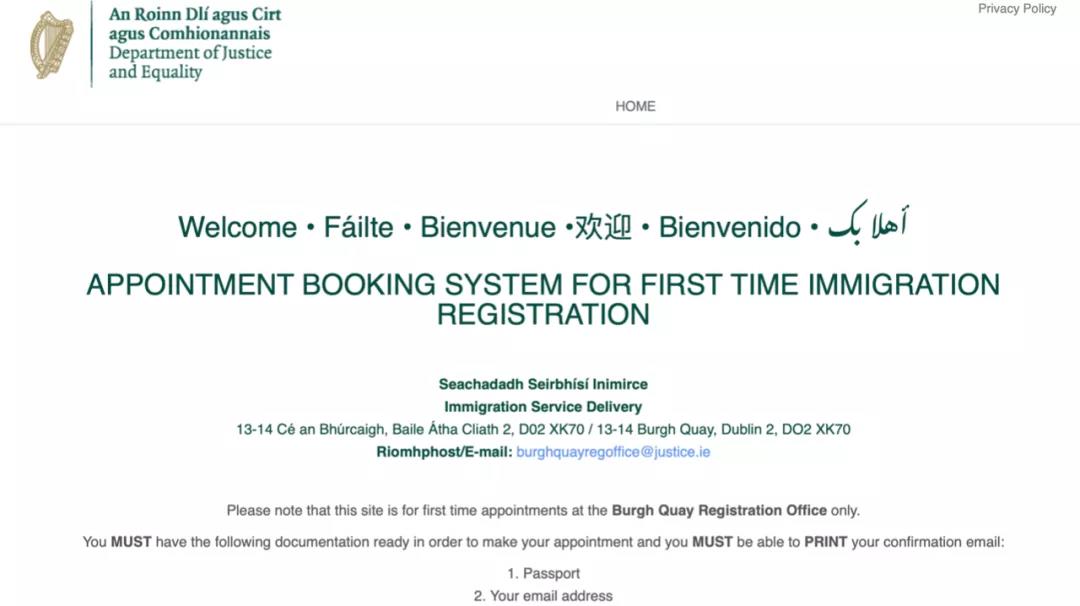Image resolution: width=1080 pixels, height=606 pixels.
Task: Click the 'Seachadadh Seirbhísí Inimirce' line
Action: (x=543, y=384)
